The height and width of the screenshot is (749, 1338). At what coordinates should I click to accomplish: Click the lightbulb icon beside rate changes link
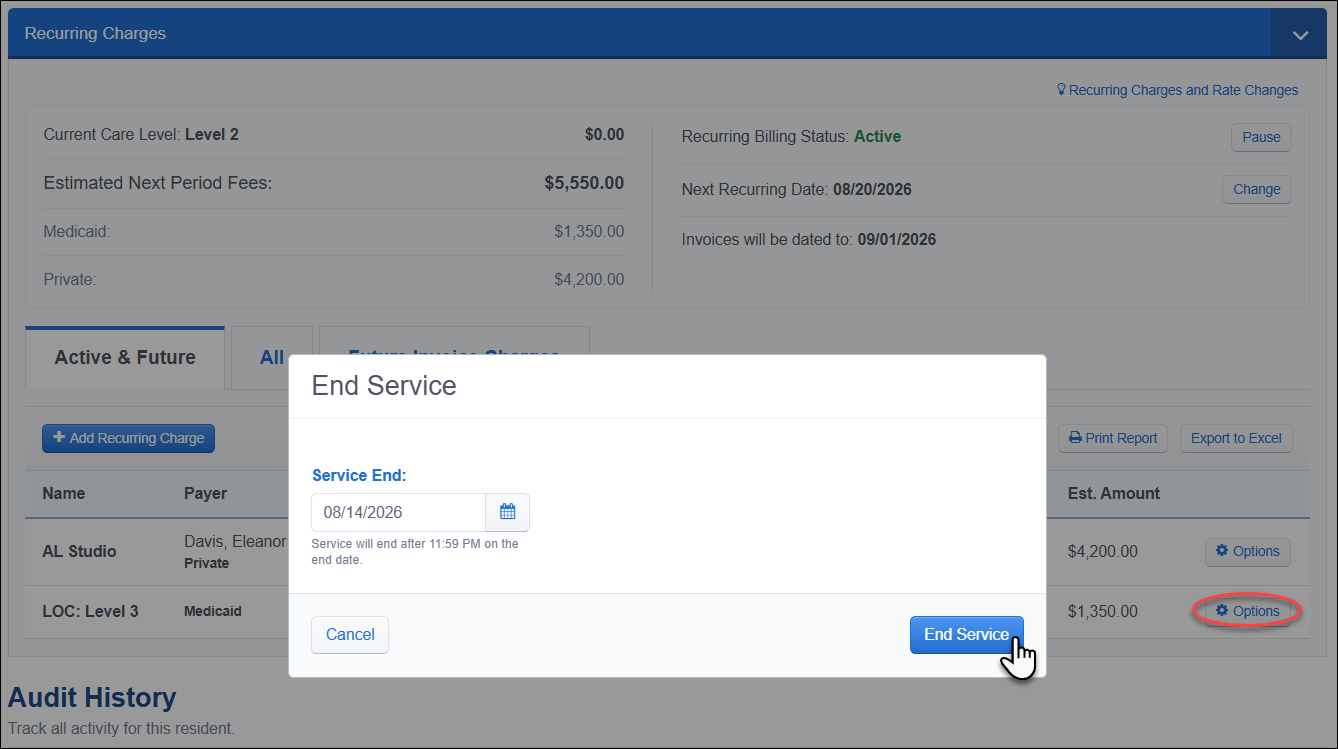[1062, 90]
